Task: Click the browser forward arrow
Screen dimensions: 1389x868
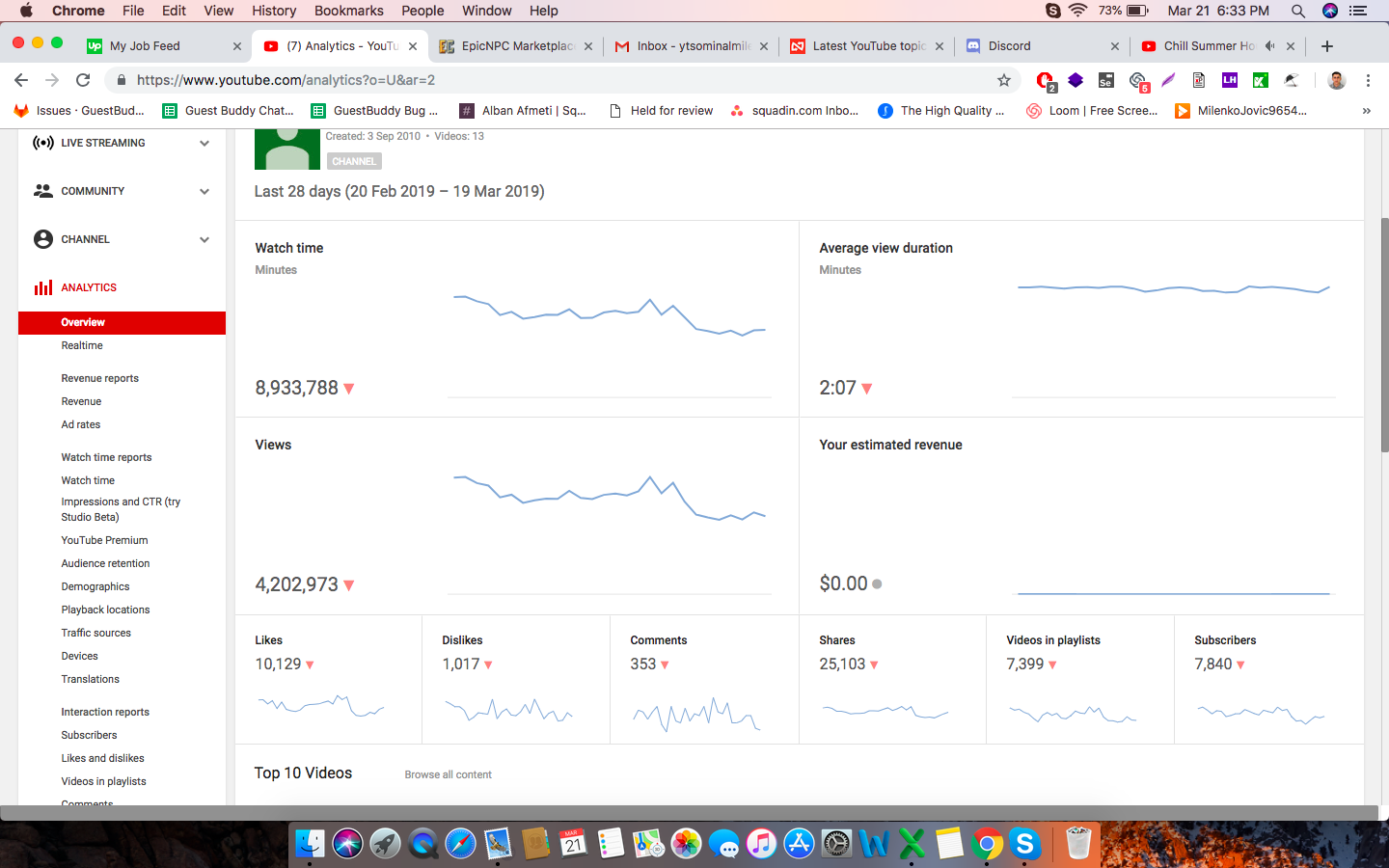Action: pyautogui.click(x=52, y=80)
